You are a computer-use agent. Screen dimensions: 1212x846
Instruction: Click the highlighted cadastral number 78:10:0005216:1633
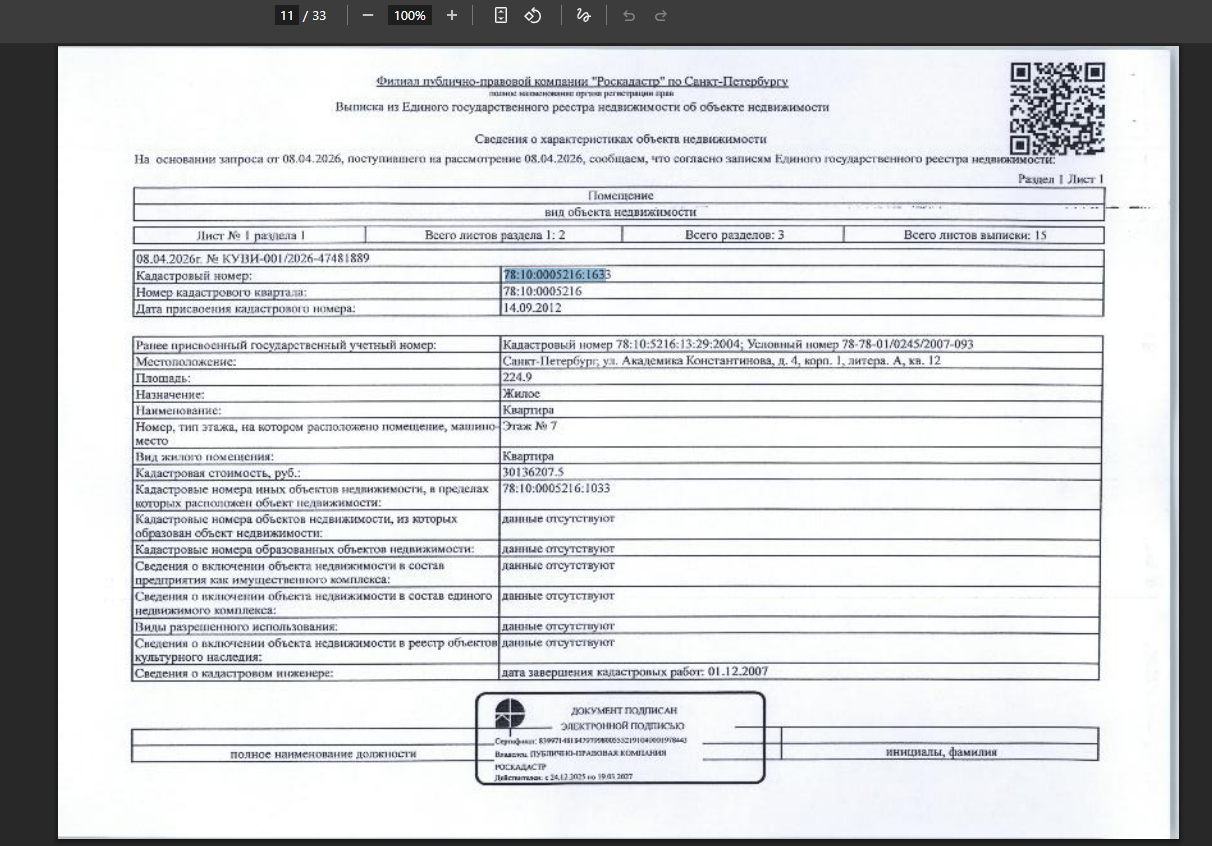tap(557, 275)
